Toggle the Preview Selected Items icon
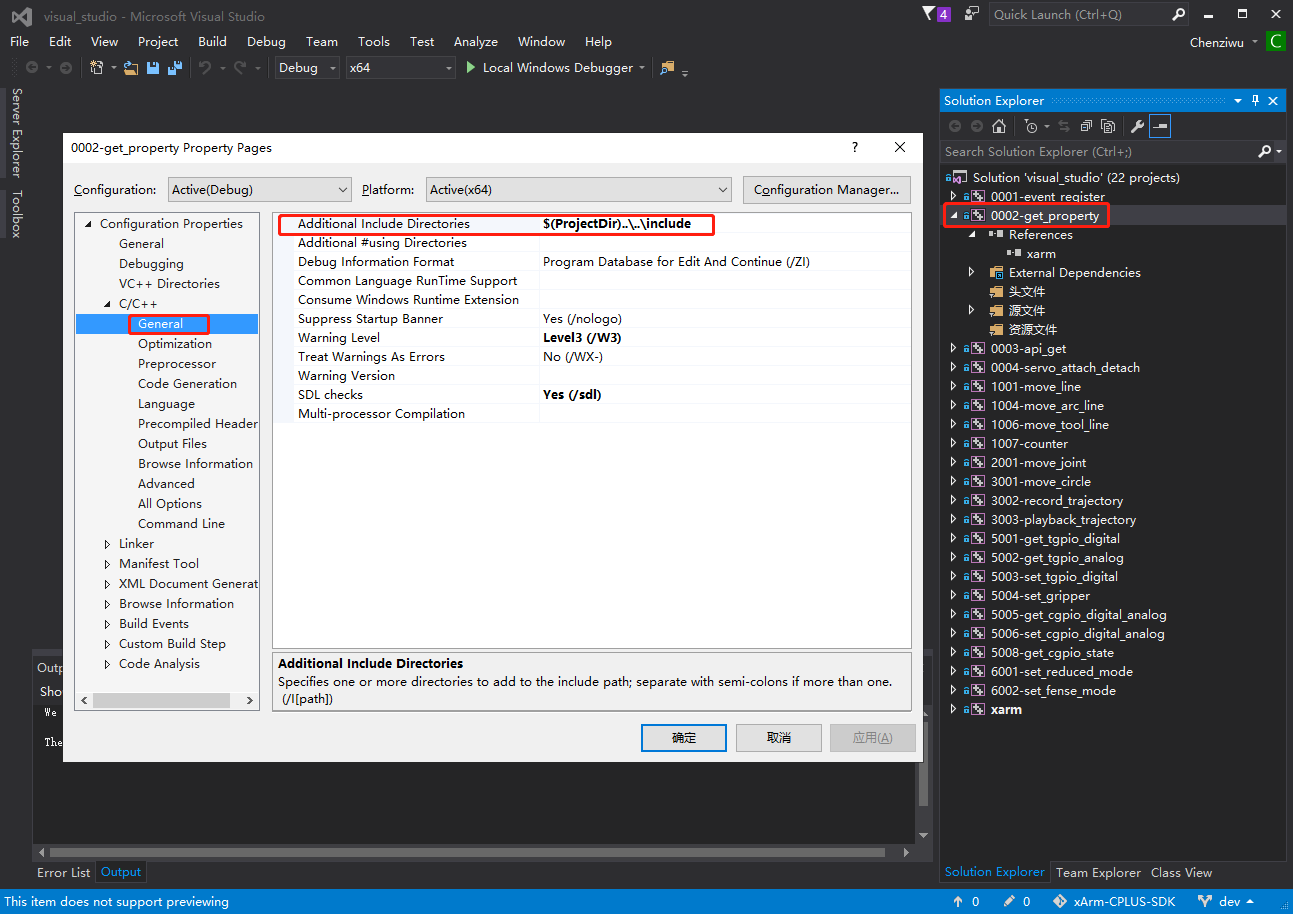This screenshot has width=1293, height=914. click(x=1160, y=126)
